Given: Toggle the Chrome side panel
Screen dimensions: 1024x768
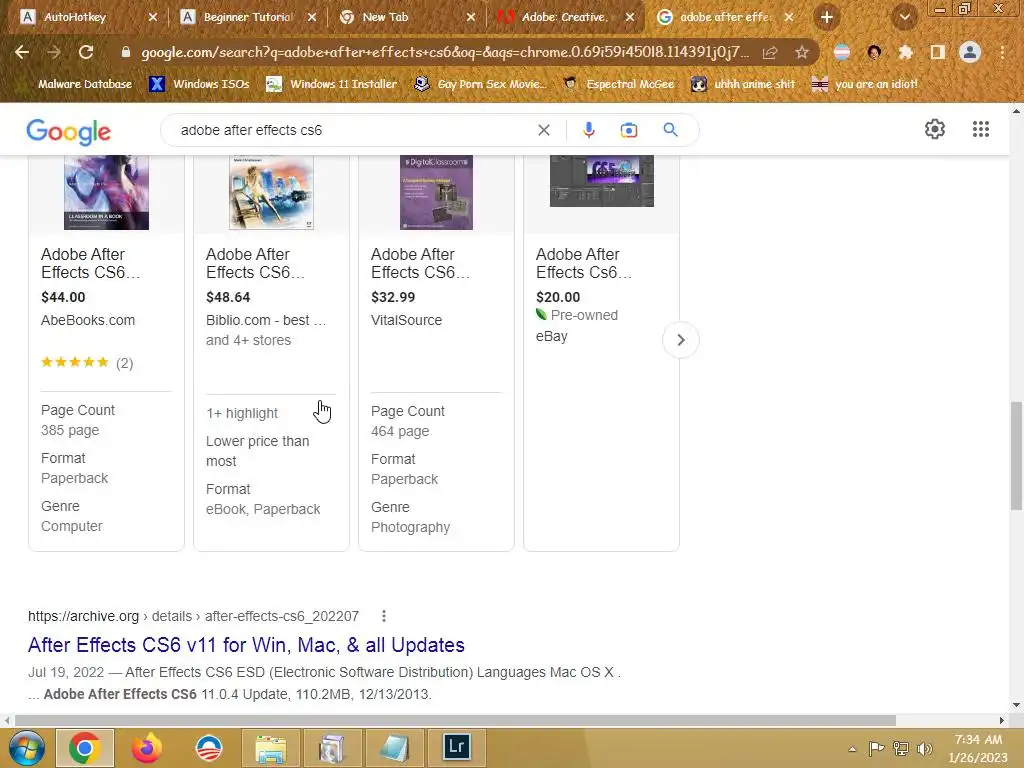Looking at the screenshot, I should tap(937, 52).
